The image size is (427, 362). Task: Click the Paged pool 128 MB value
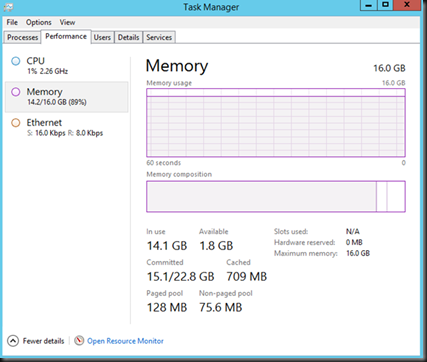pyautogui.click(x=167, y=307)
